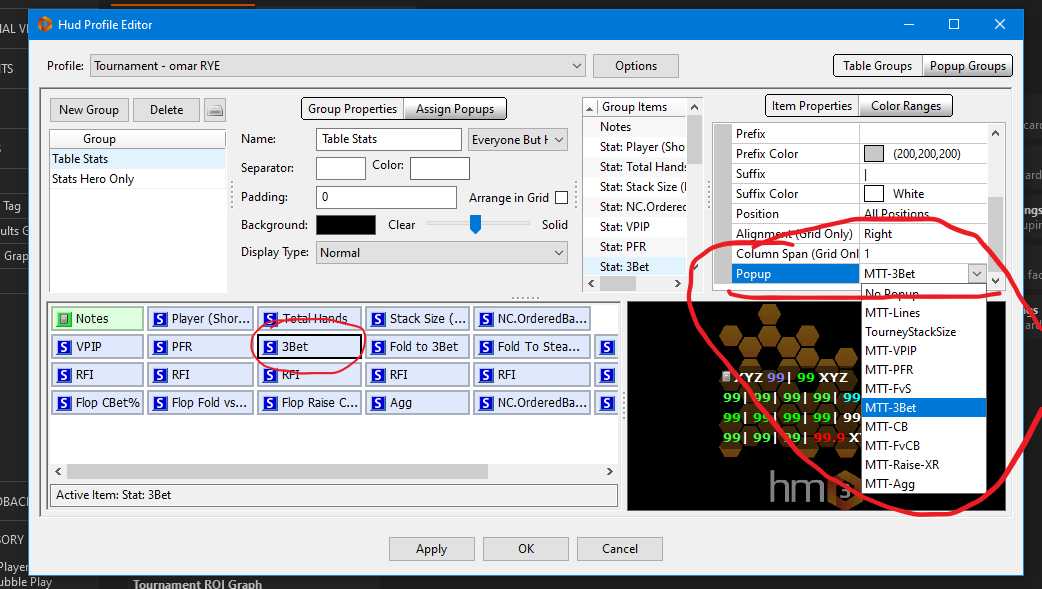Image resolution: width=1042 pixels, height=589 pixels.
Task: Select Table Stats group row
Action: [138, 159]
